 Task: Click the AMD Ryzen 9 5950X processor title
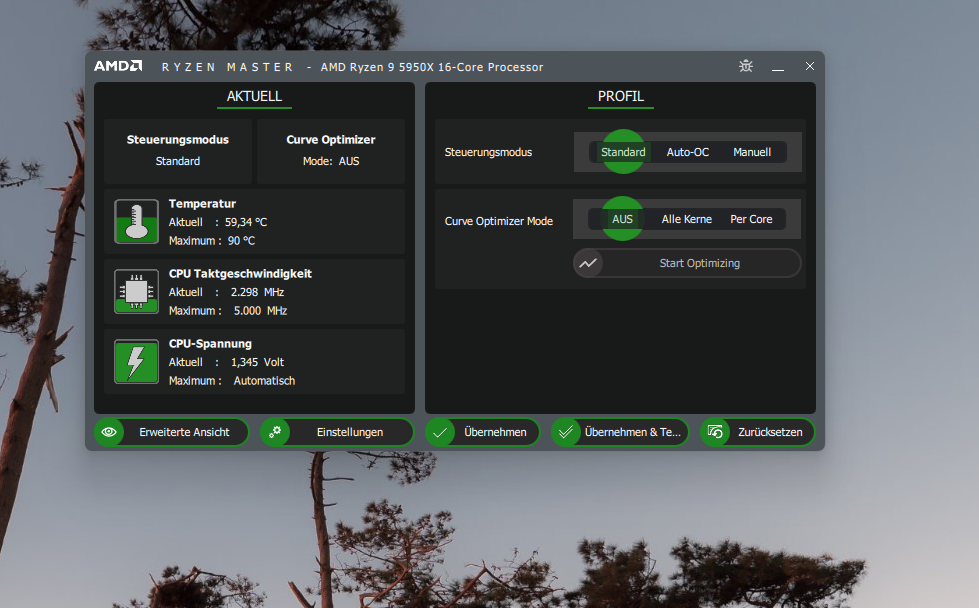click(432, 67)
